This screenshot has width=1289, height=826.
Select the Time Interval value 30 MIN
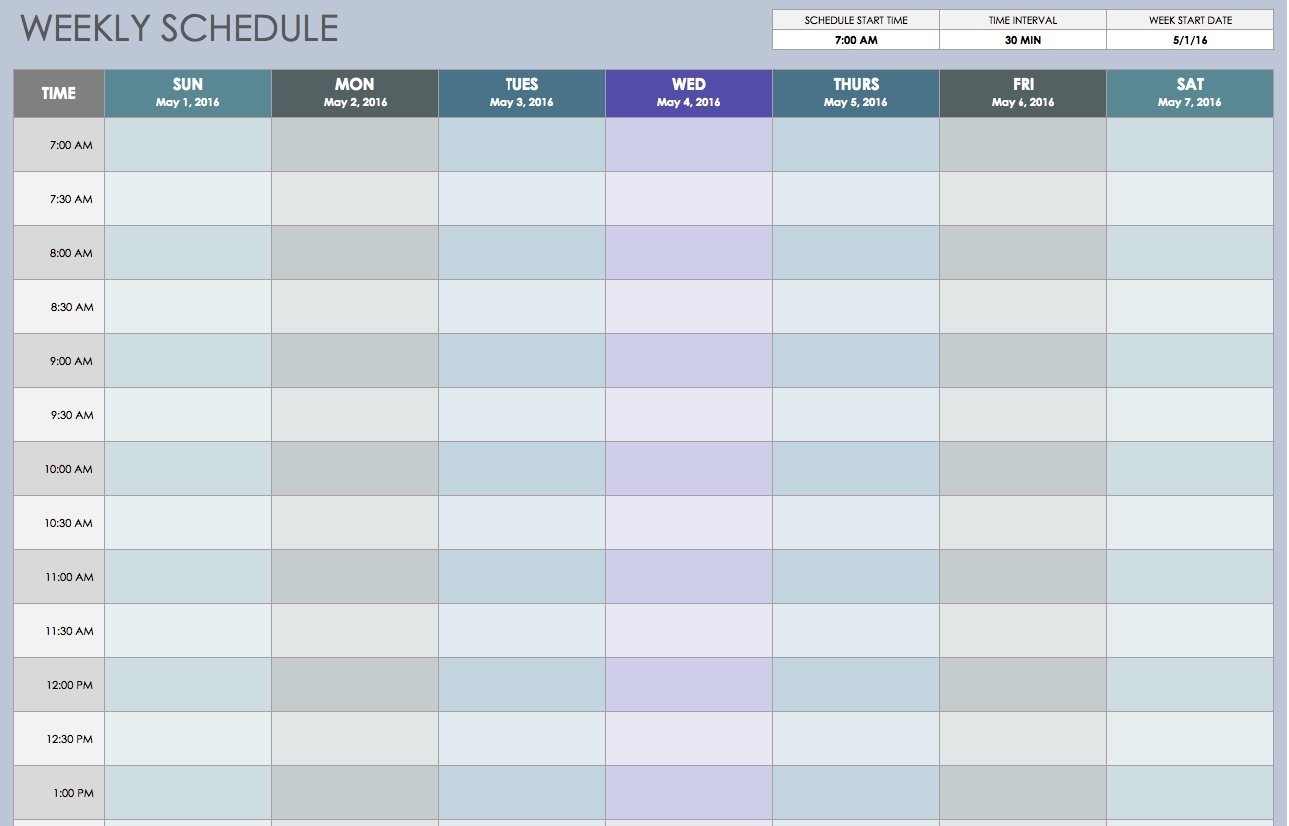(1022, 40)
